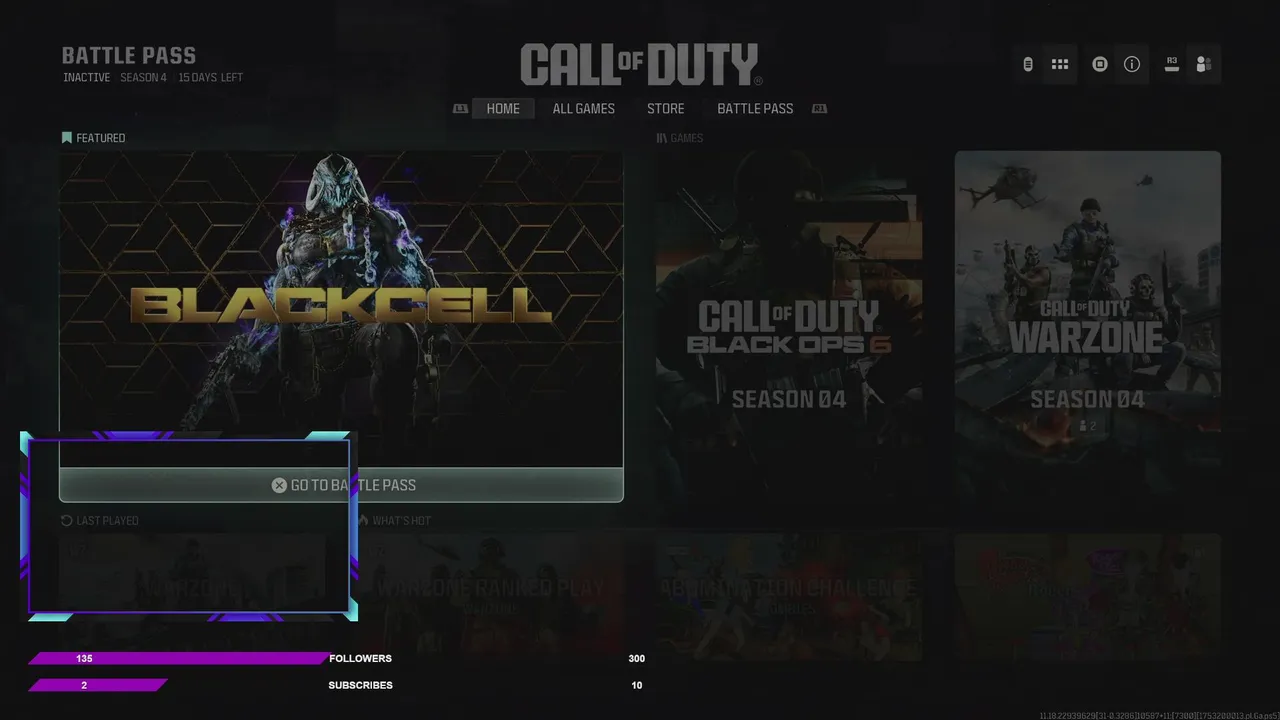Click the Battle Pass header title
Screen dimensions: 1280x720
click(x=129, y=56)
